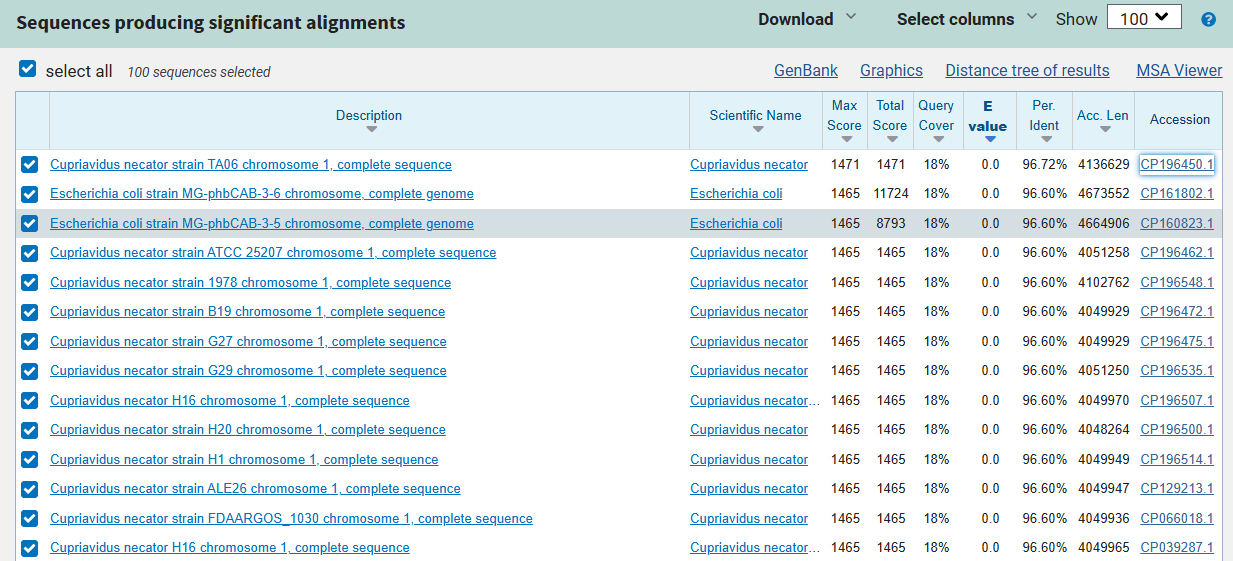Open Cupriavidus necator strain ATCC 25207 description
Screen dimensions: 1233x561
tap(273, 253)
